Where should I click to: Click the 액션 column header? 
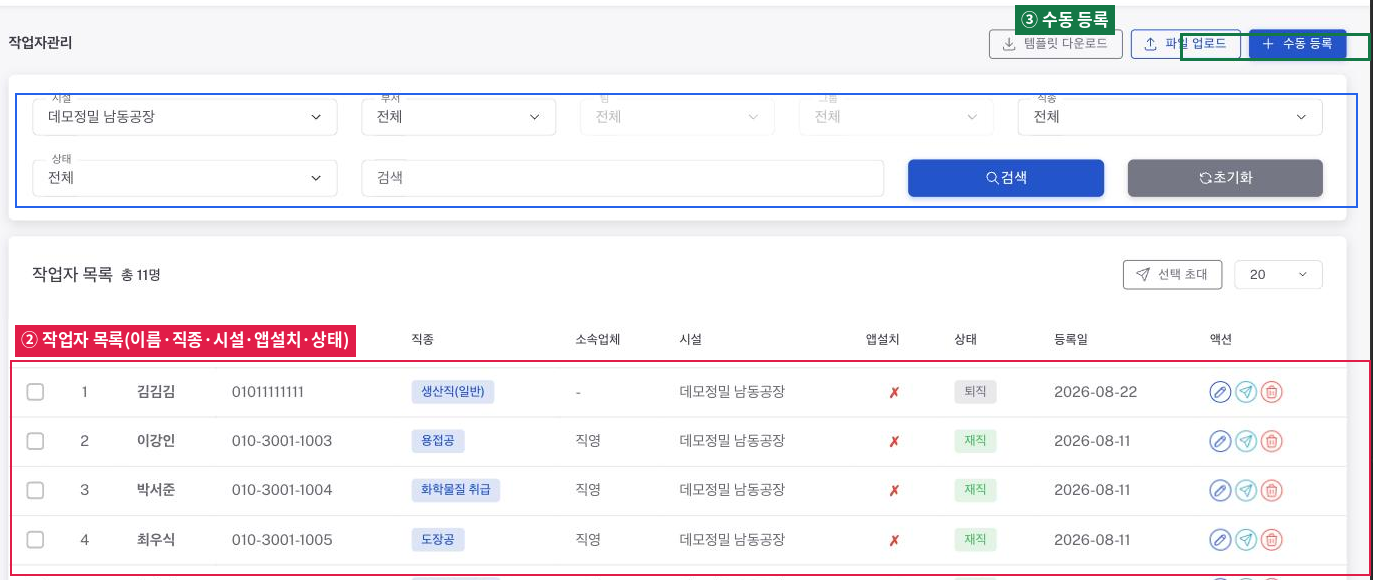pos(1221,340)
